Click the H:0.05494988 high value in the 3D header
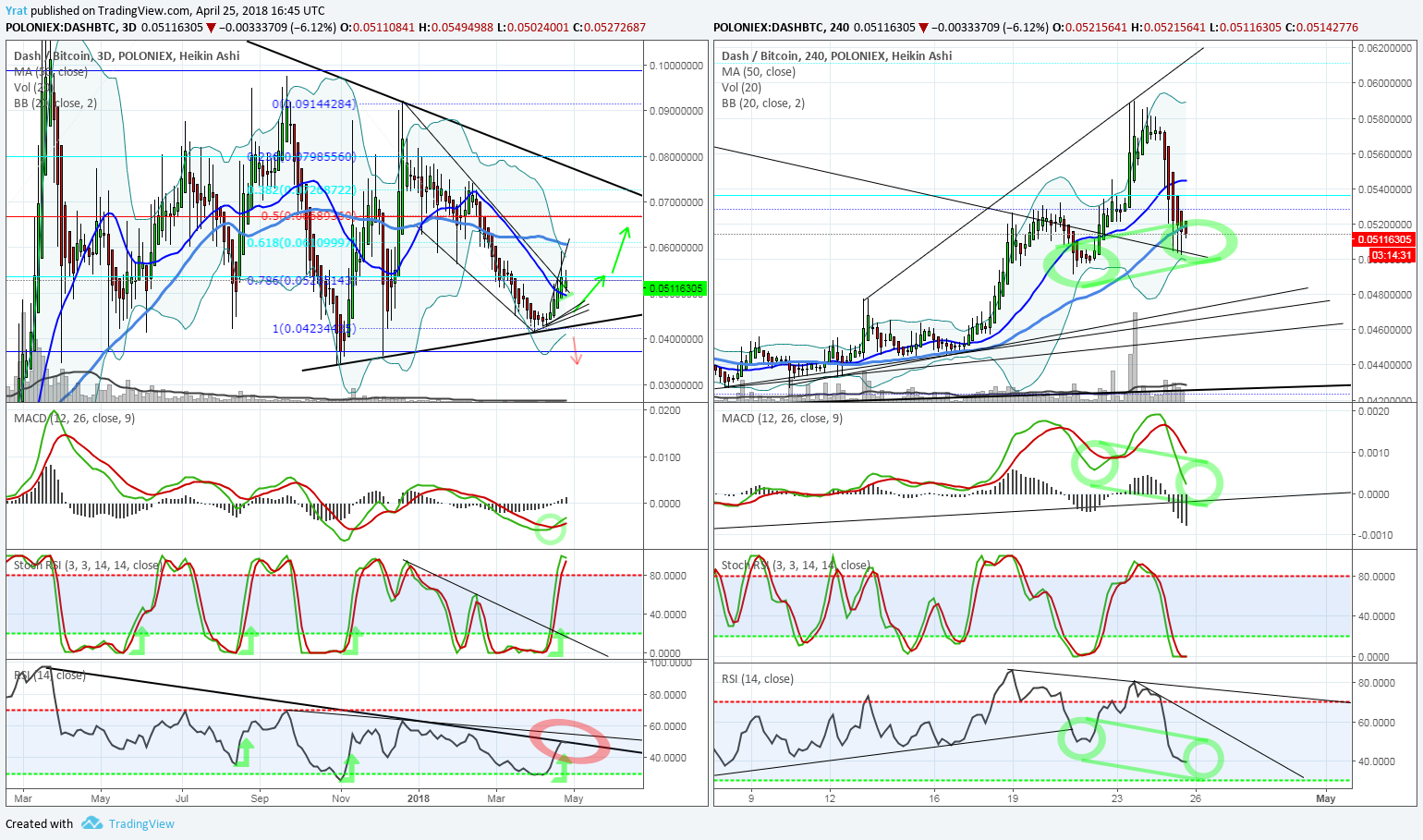This screenshot has width=1423, height=840. pyautogui.click(x=456, y=27)
